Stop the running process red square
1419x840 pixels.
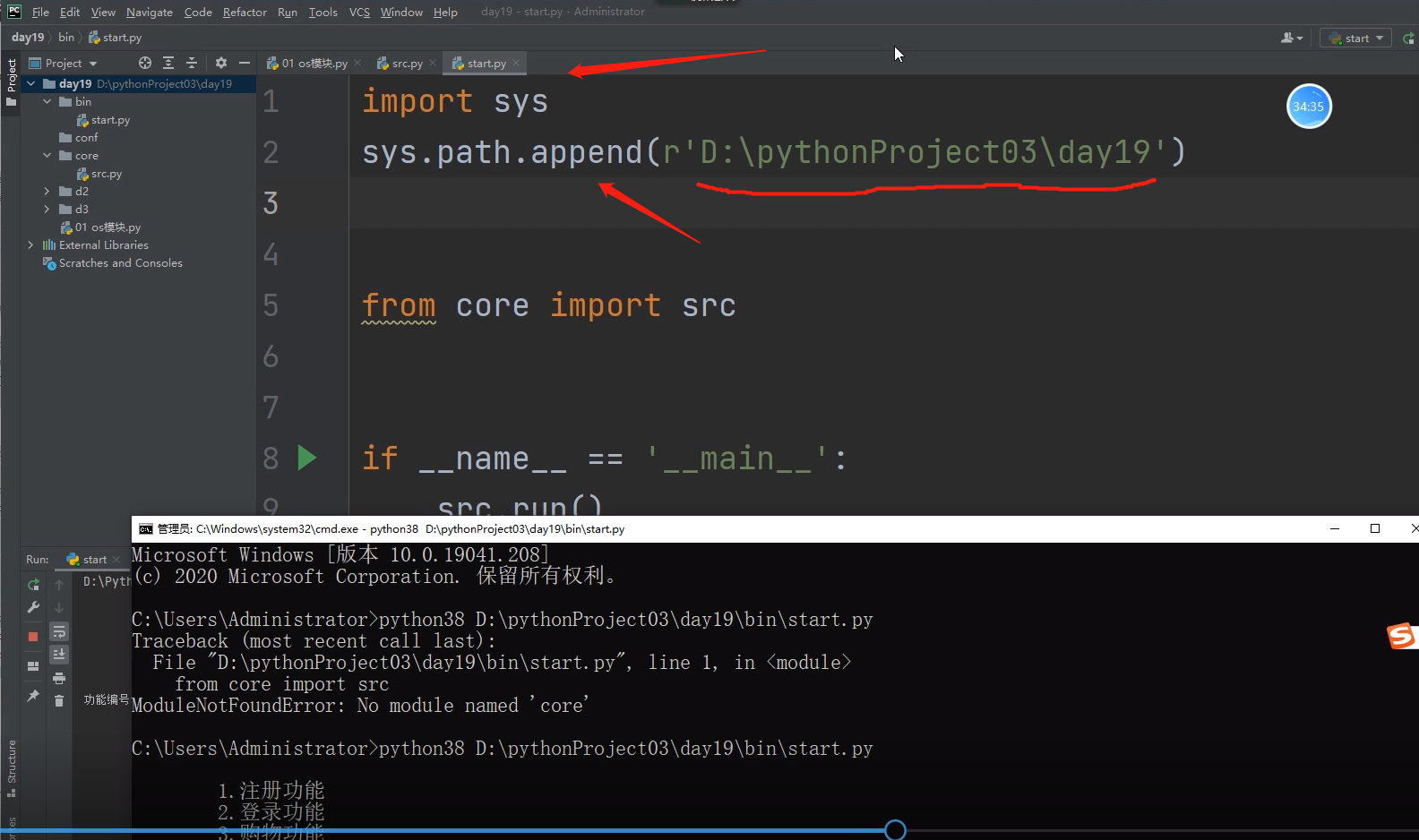pyautogui.click(x=33, y=637)
